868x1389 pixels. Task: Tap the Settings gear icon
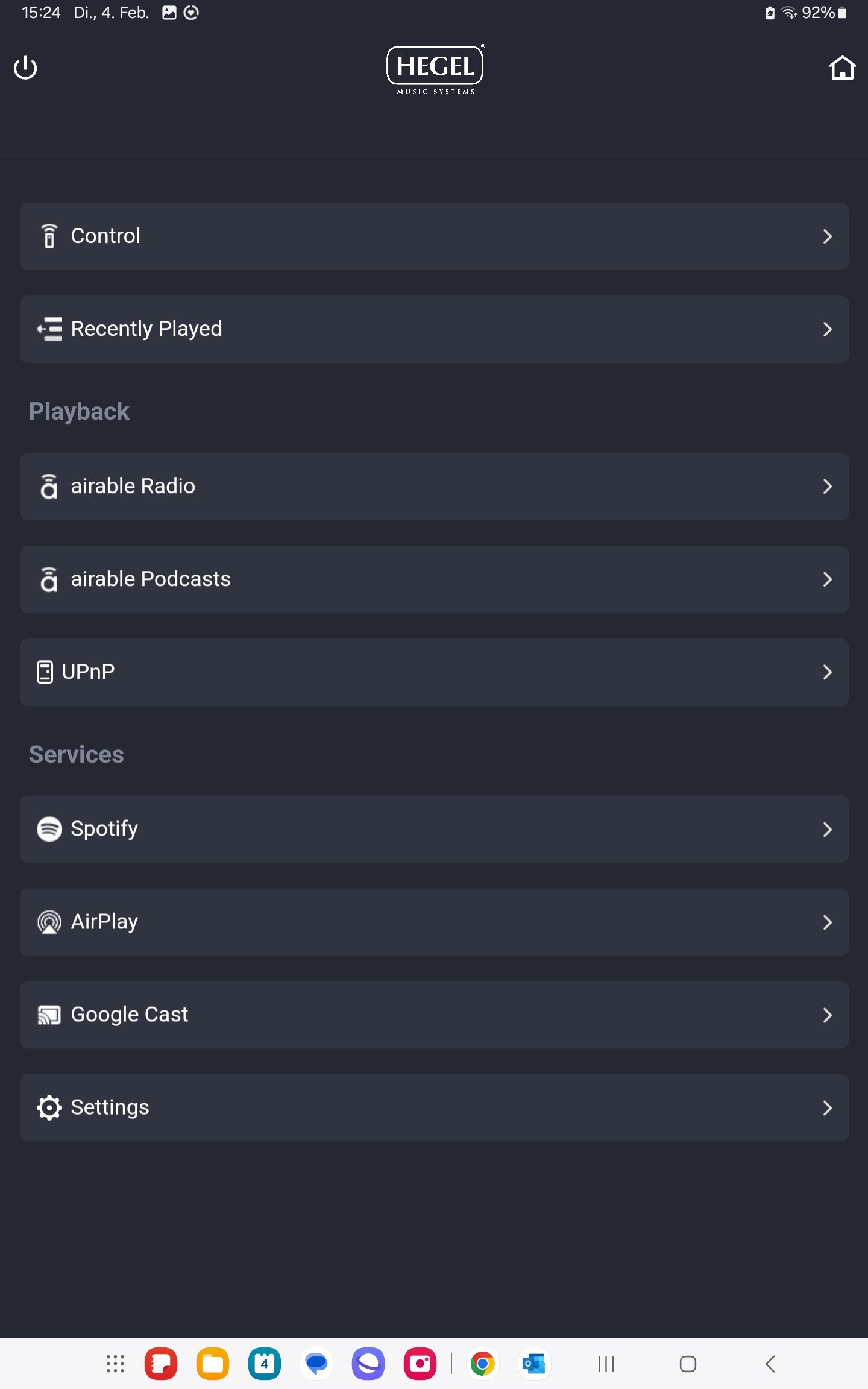(x=49, y=1107)
